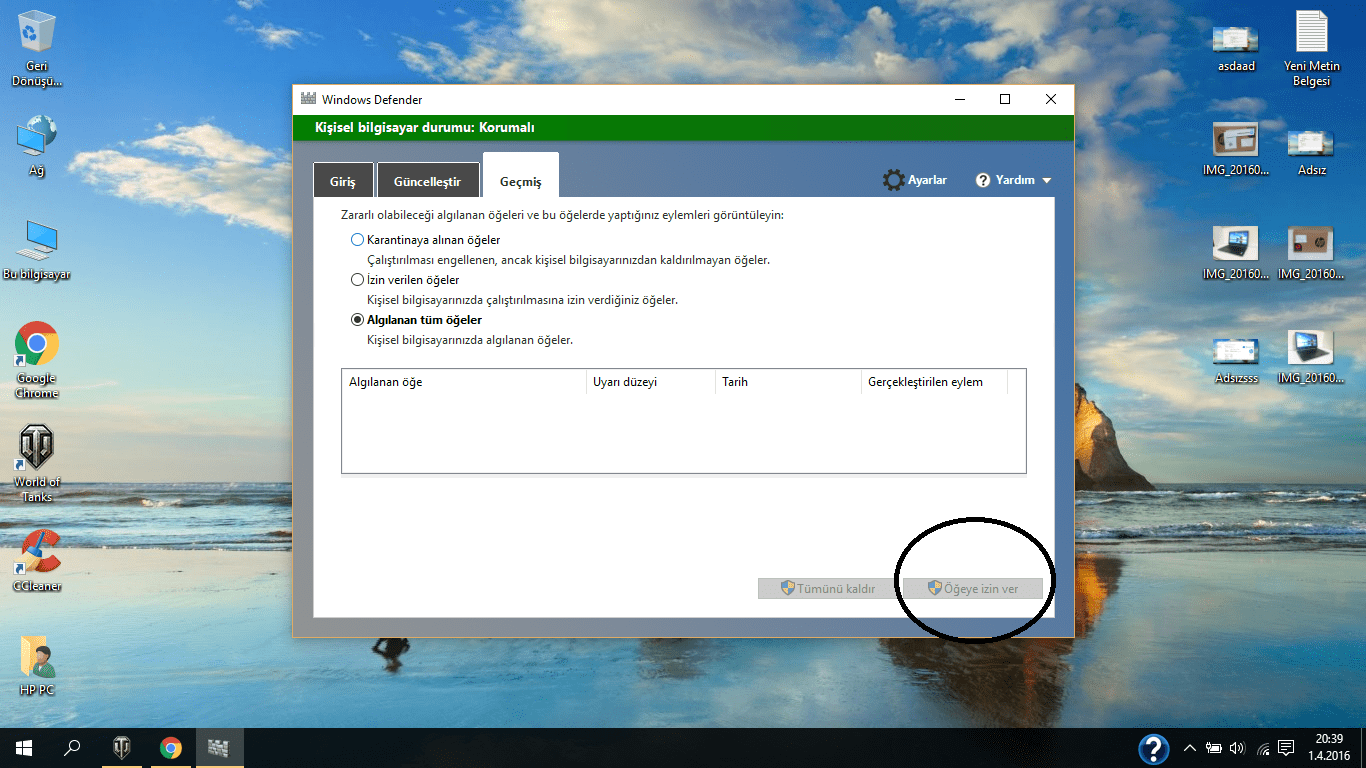Switch to the Güncelleştir tab
The width and height of the screenshot is (1366, 768).
pos(427,181)
